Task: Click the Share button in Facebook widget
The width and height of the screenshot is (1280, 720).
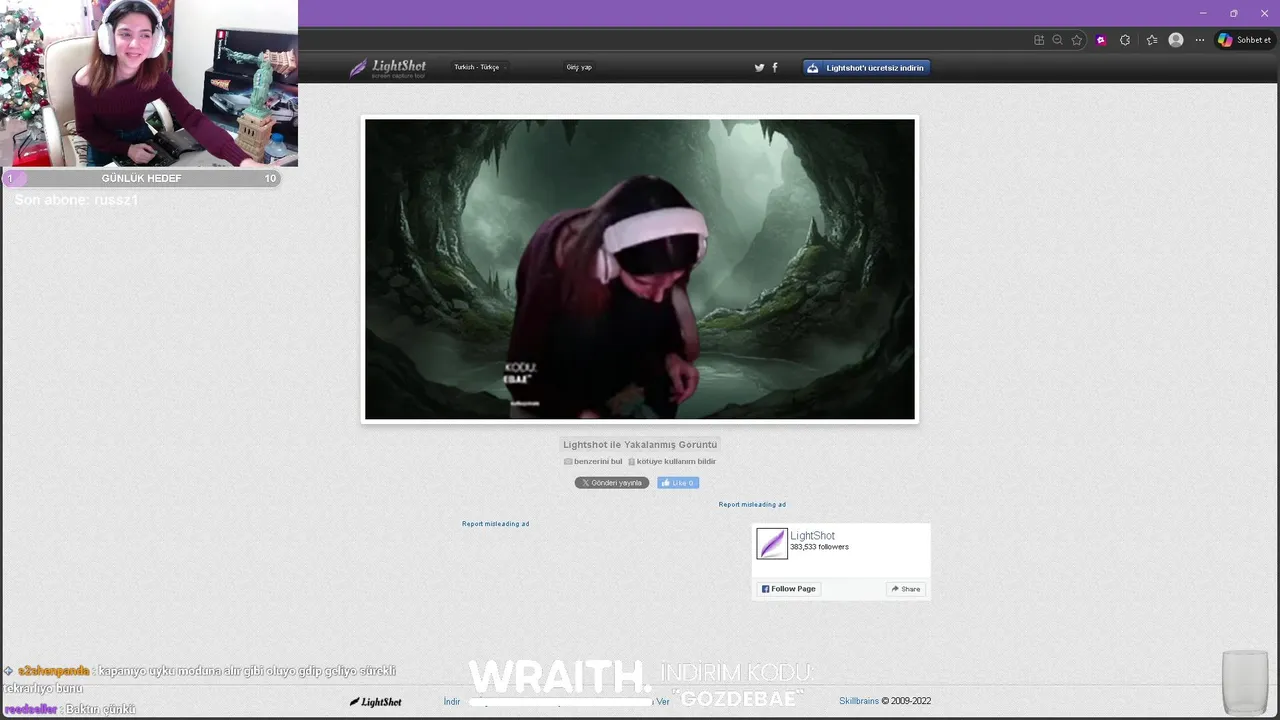Action: pos(906,589)
